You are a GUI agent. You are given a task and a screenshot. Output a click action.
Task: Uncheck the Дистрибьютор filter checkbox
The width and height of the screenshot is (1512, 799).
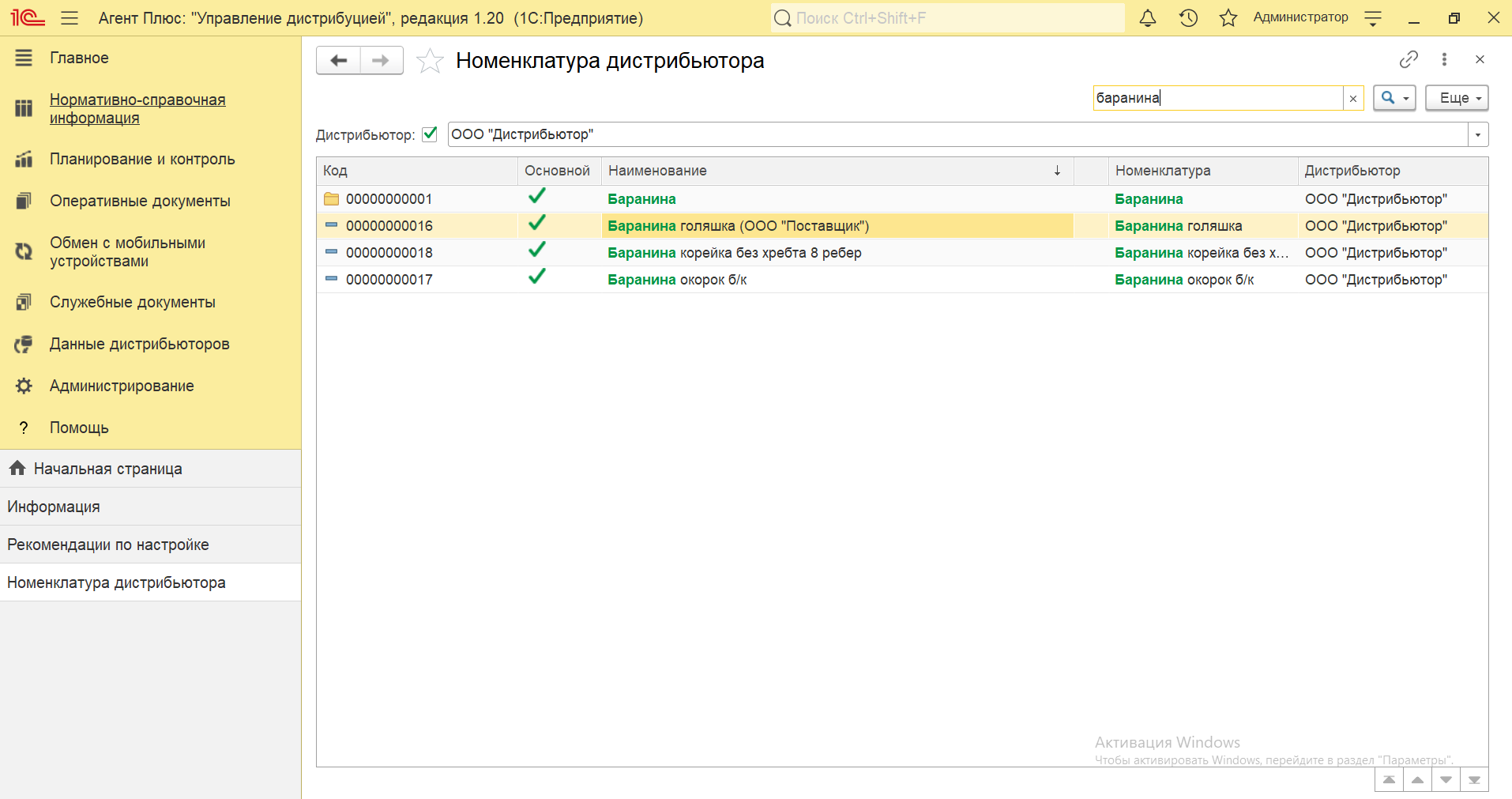(x=430, y=134)
